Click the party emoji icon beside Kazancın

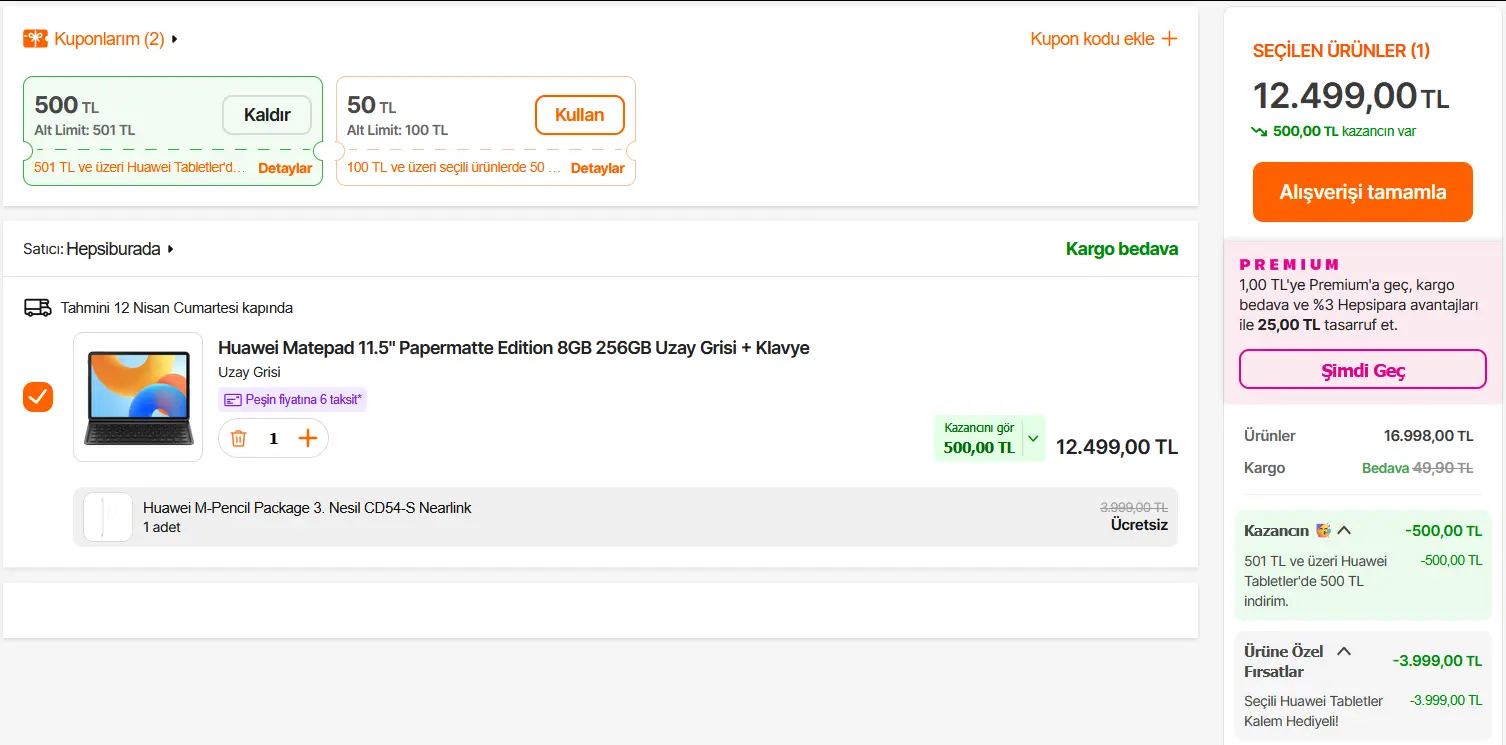pos(1323,531)
